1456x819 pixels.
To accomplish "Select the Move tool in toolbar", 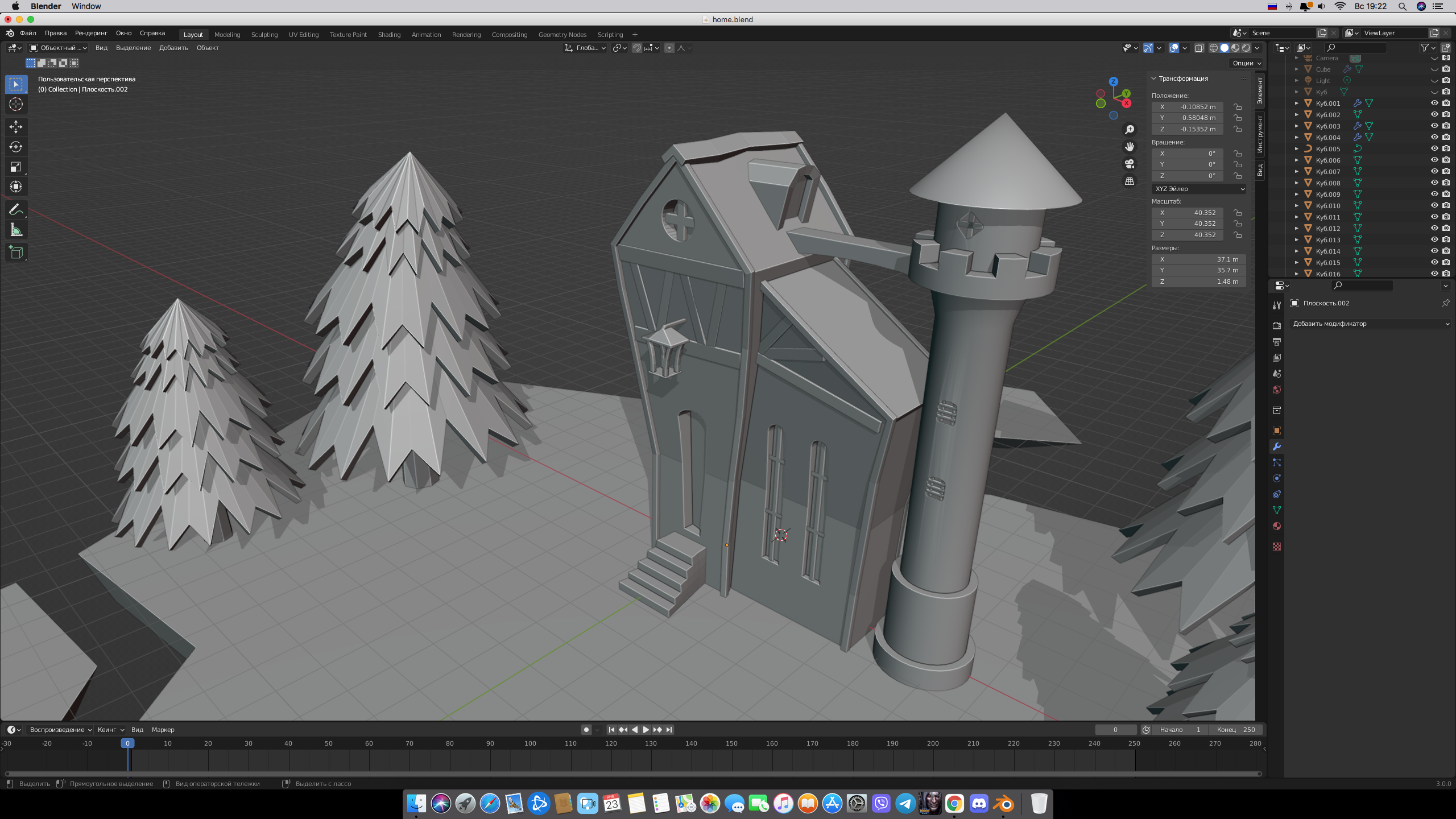I will click(16, 126).
